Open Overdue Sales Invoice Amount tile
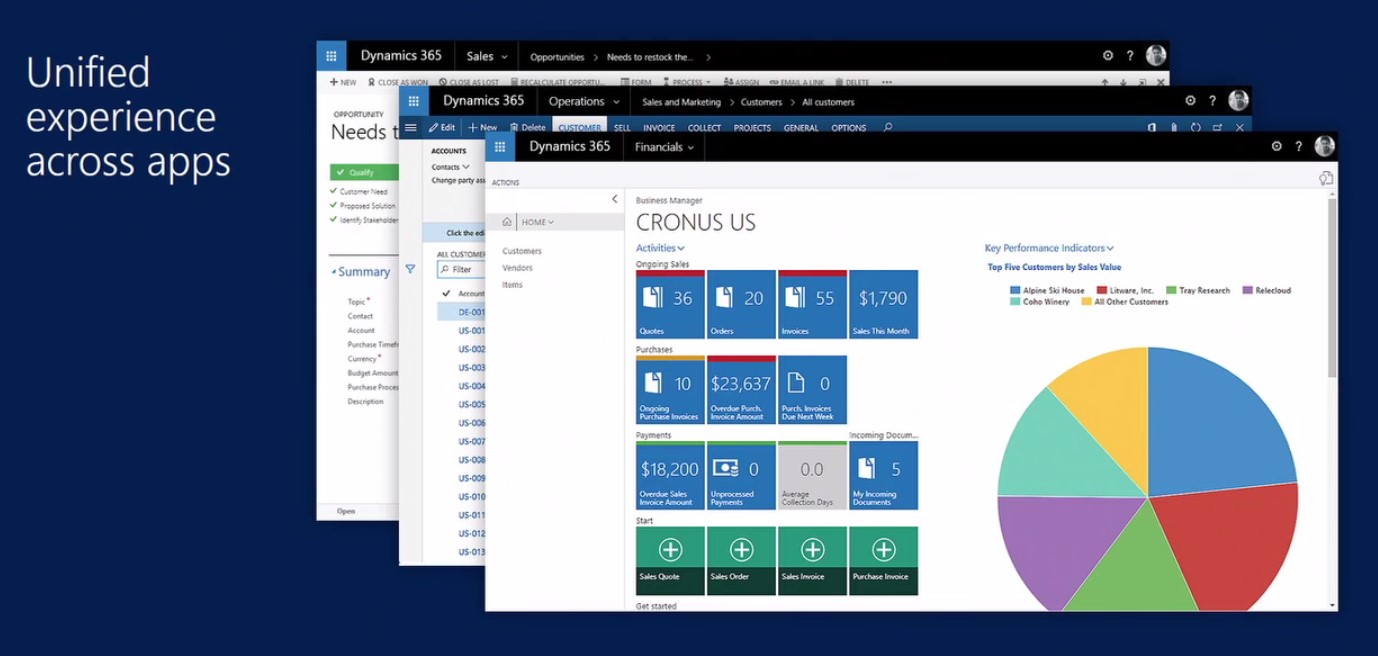The image size is (1378, 656). coord(670,475)
